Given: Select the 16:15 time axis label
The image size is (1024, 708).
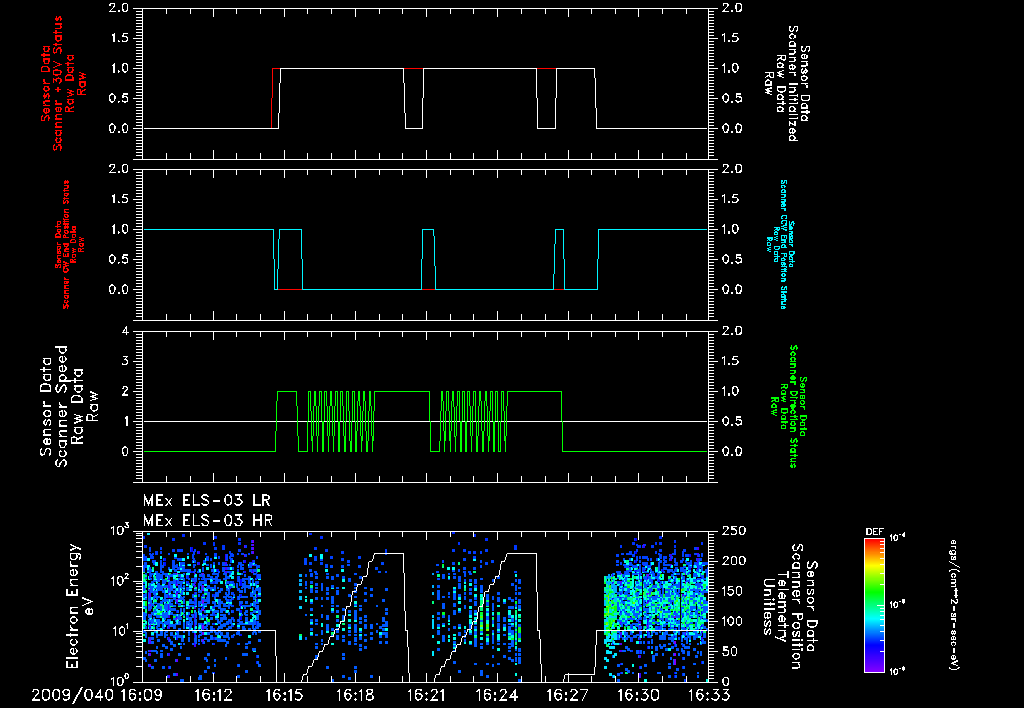Looking at the screenshot, I should coord(284,695).
